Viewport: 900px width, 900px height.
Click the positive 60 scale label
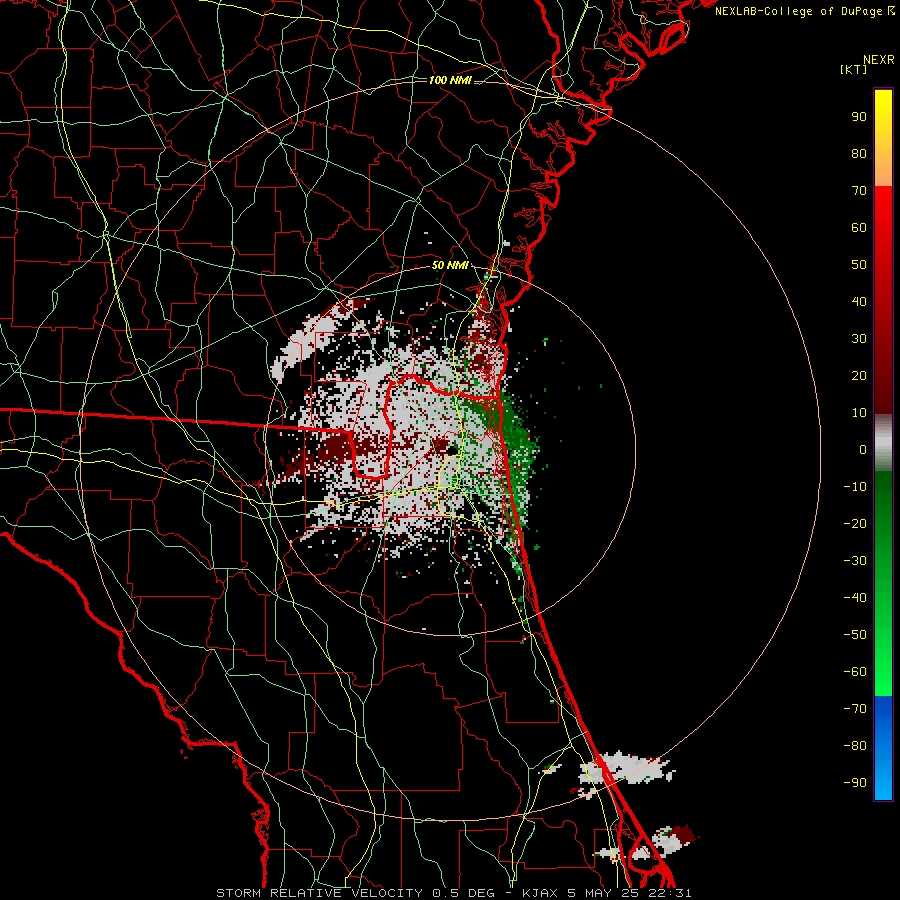point(859,227)
